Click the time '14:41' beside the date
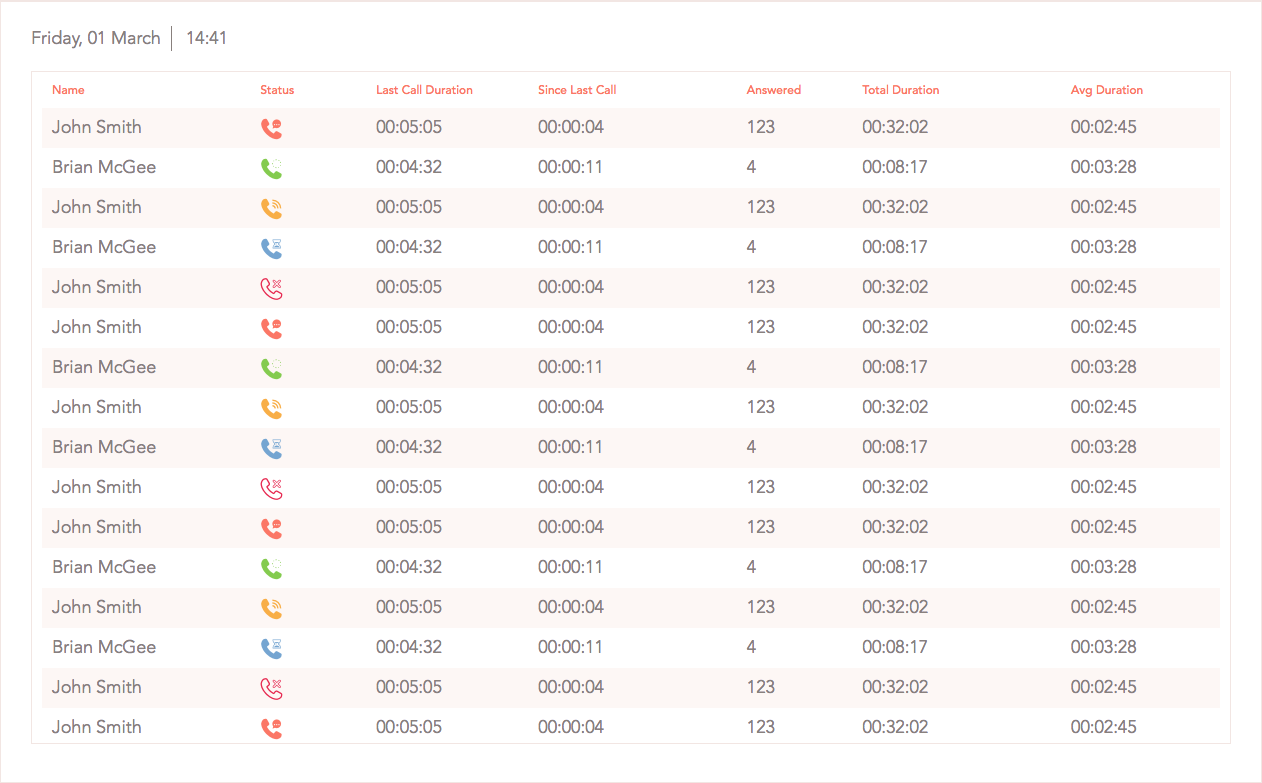The image size is (1262, 783). (206, 38)
